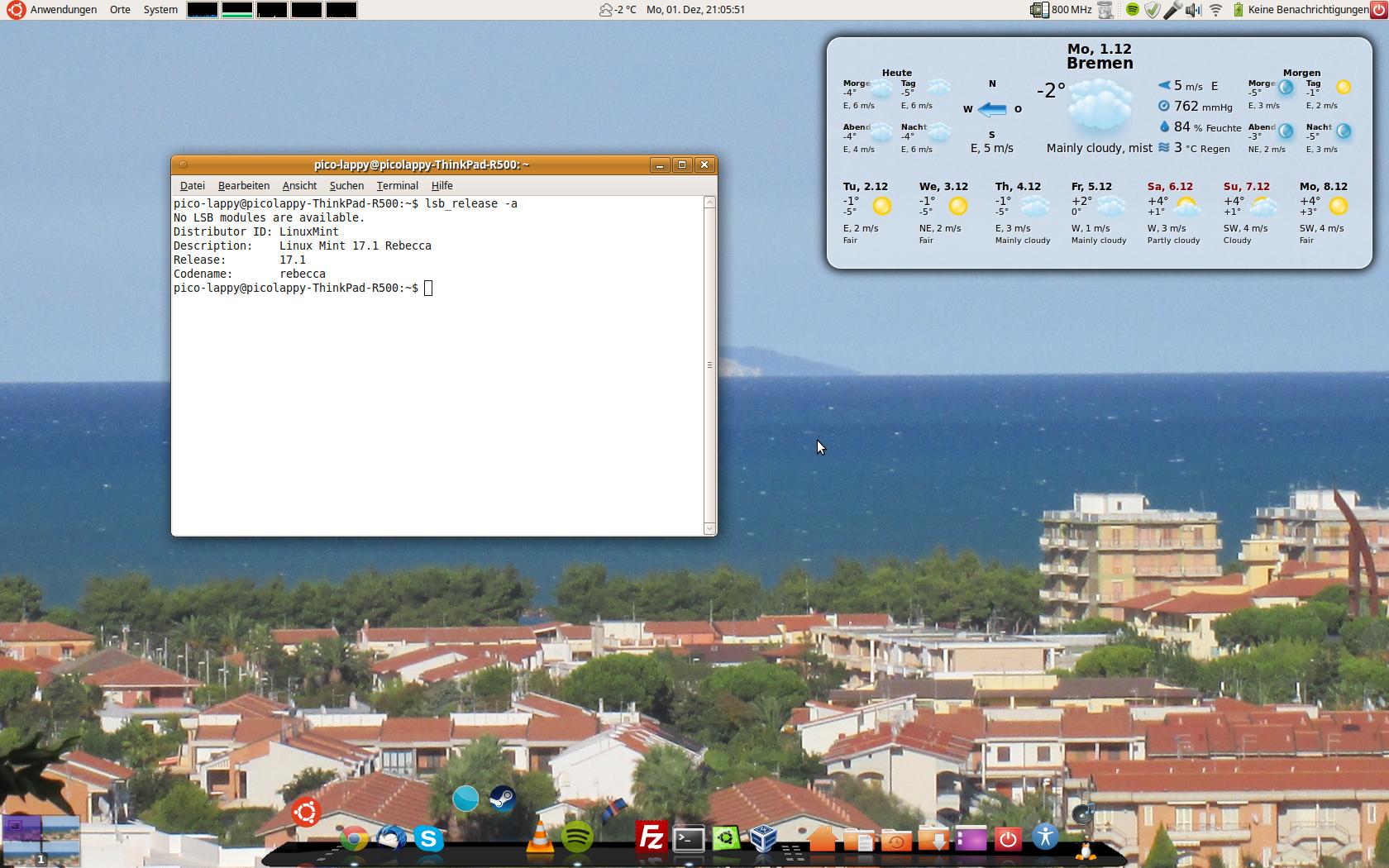This screenshot has width=1389, height=868.
Task: Click the Wi-Fi network indicator in top panel
Action: 1215,10
